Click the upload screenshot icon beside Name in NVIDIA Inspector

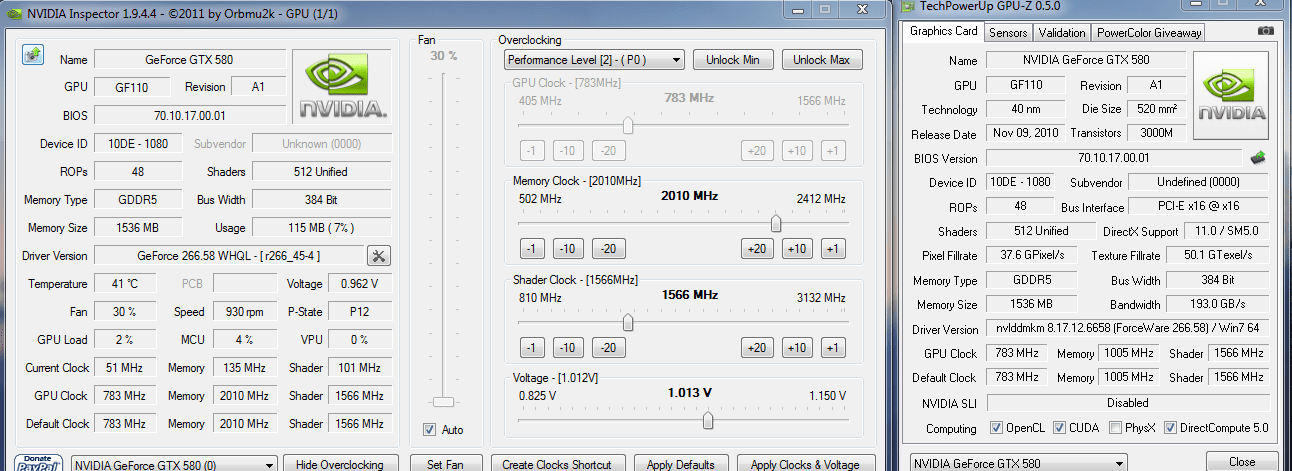31,54
